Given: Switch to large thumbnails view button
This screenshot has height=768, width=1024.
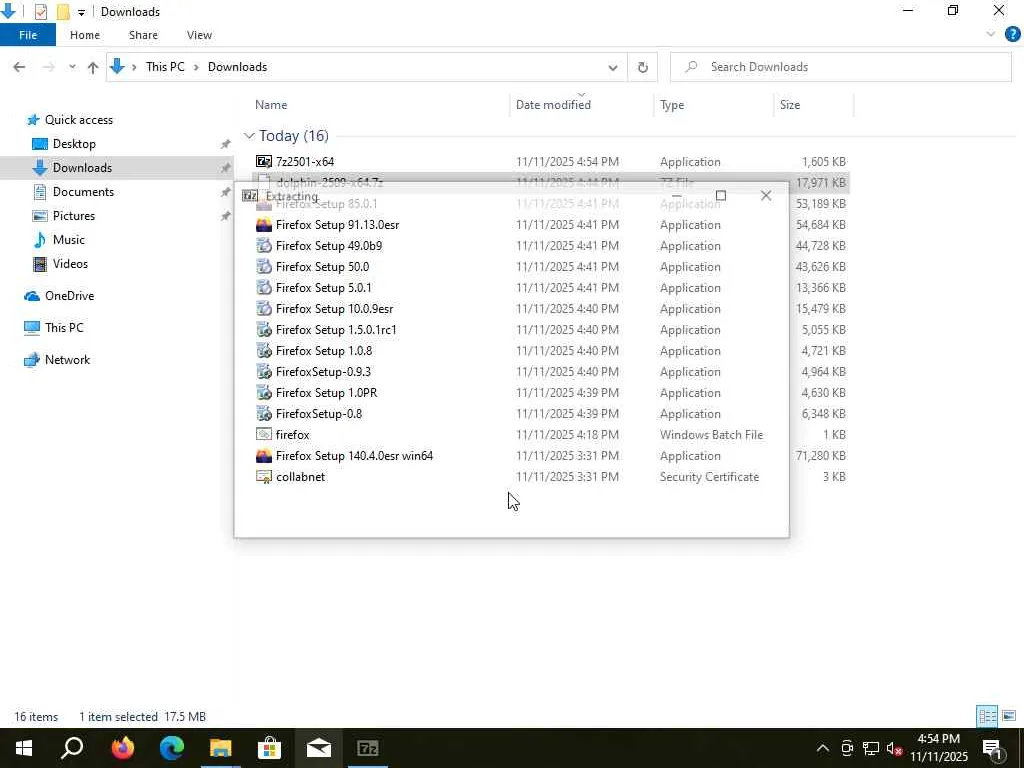Looking at the screenshot, I should (x=1009, y=716).
